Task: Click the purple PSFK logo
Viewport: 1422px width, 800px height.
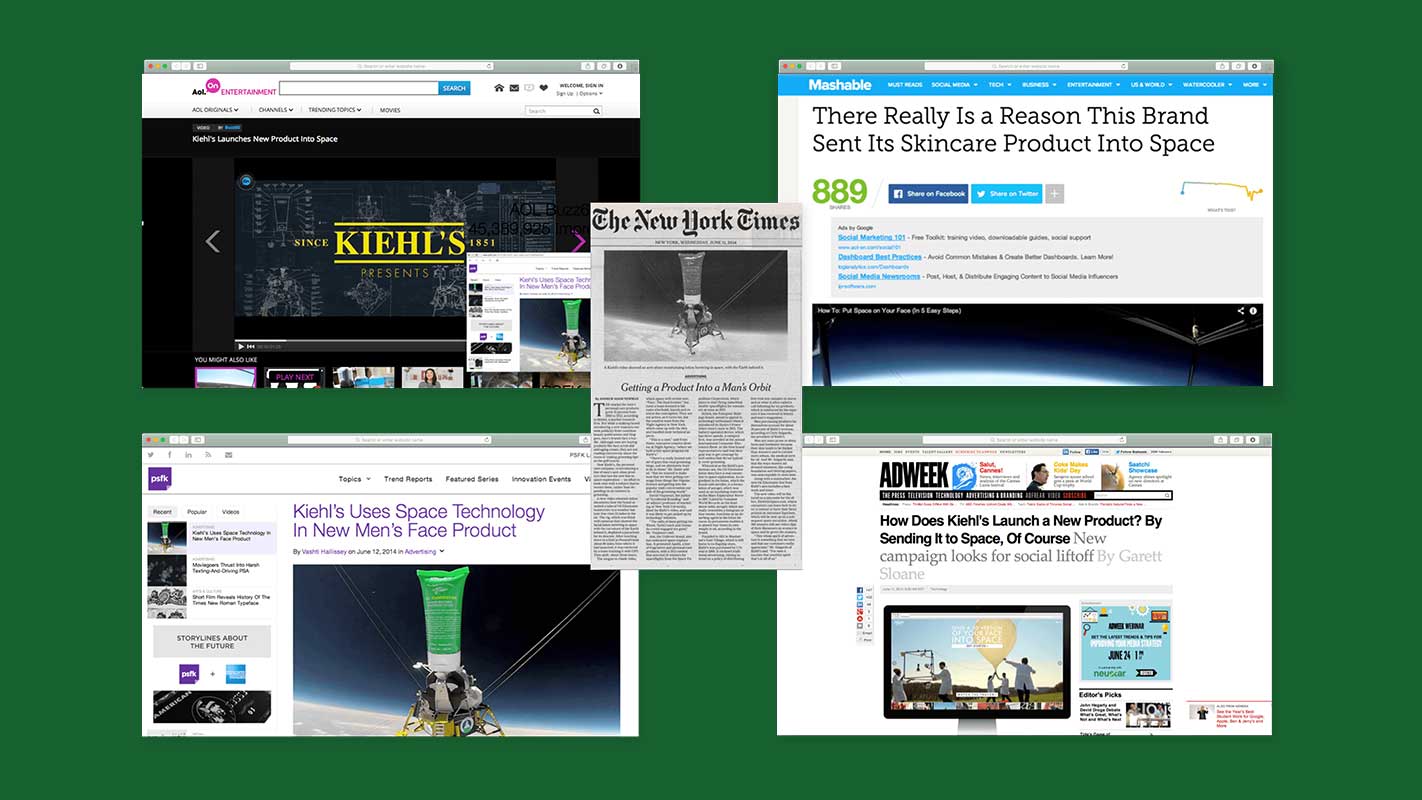Action: pos(160,478)
